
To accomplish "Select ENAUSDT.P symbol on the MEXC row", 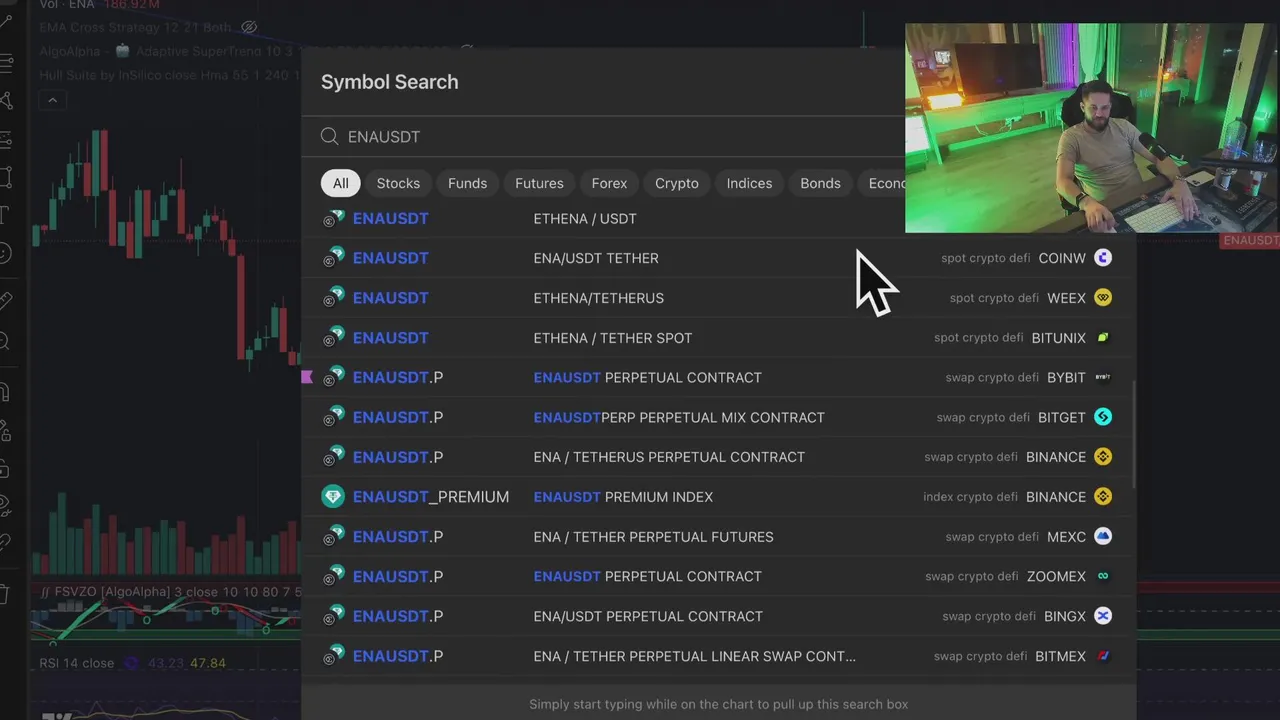I will point(398,537).
